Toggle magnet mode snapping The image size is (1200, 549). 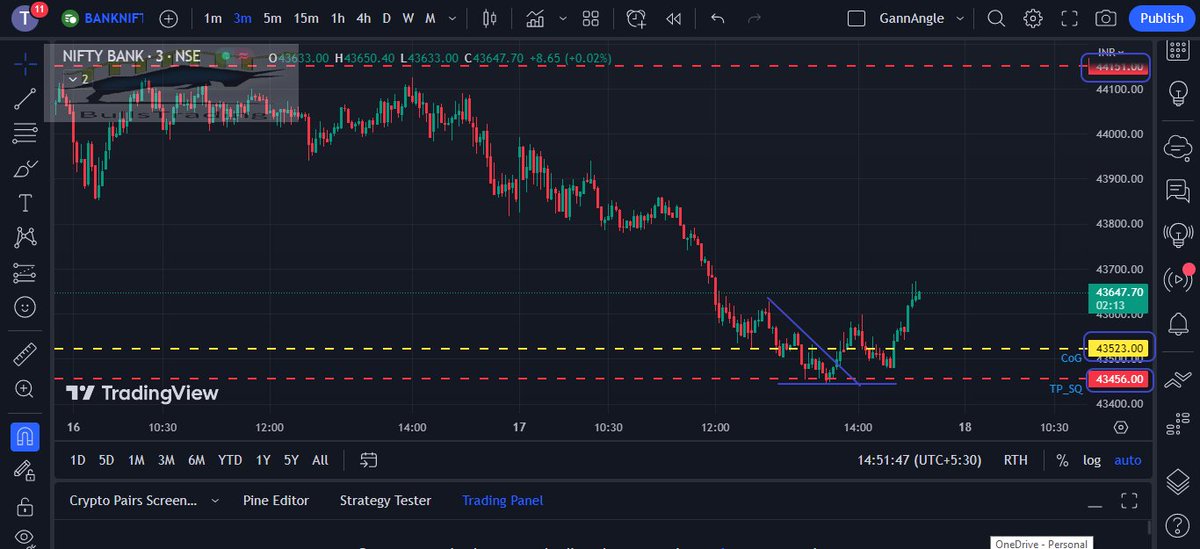coord(26,436)
